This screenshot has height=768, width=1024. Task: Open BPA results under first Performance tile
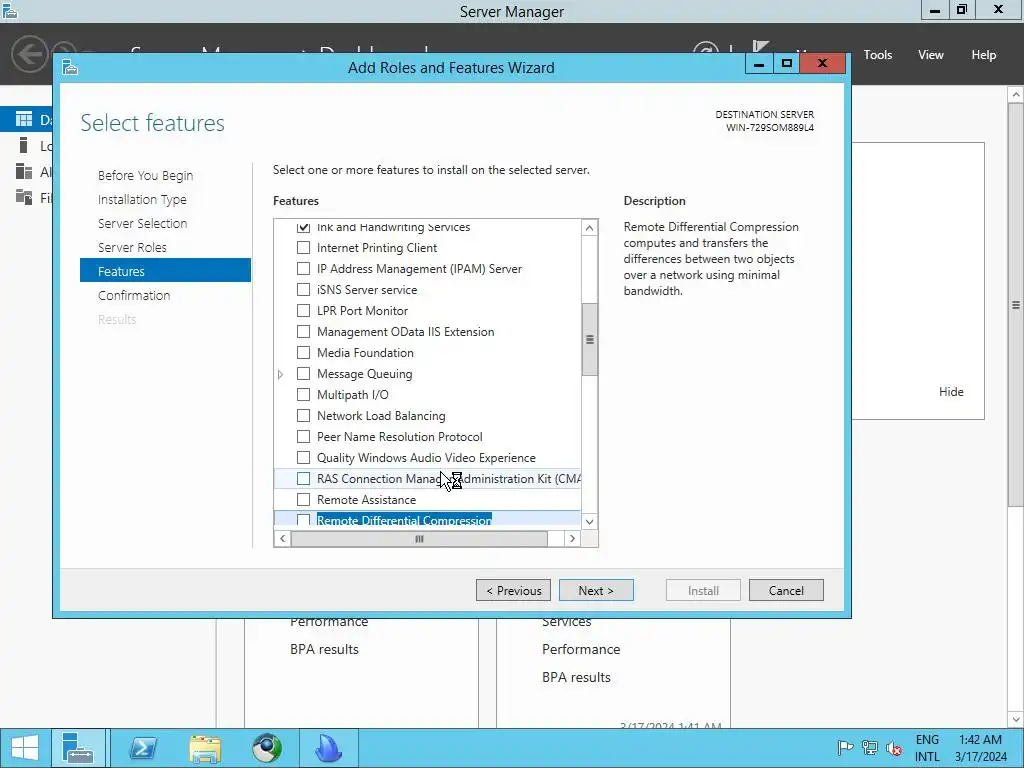pyautogui.click(x=324, y=649)
